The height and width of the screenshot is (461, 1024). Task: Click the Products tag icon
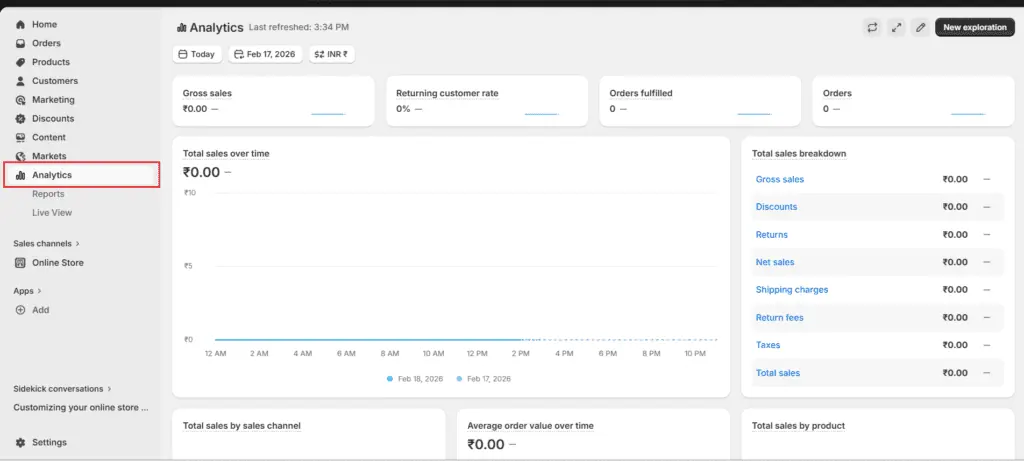click(20, 63)
